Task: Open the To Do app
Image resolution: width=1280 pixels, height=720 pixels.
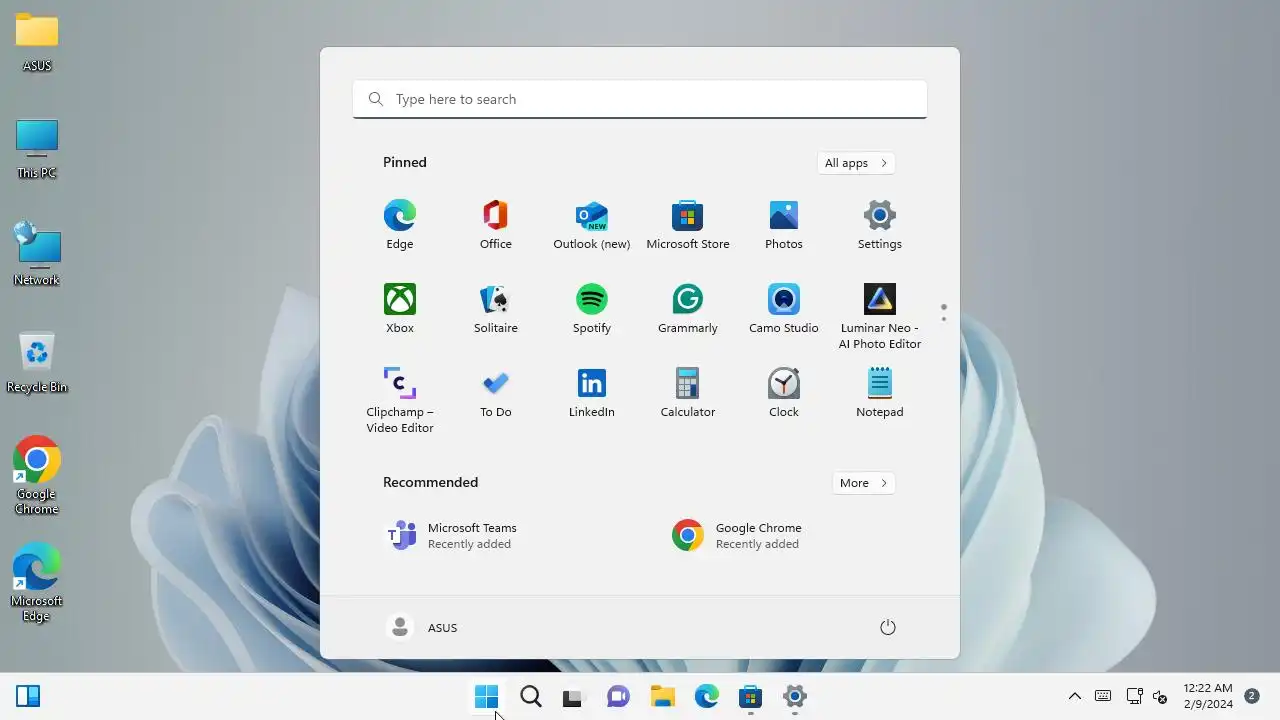Action: 496,393
